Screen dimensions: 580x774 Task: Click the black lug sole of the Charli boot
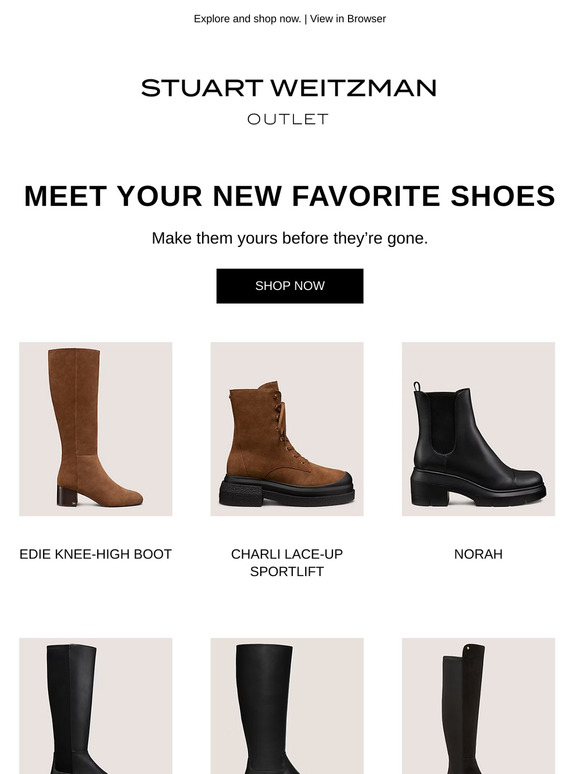(x=287, y=492)
